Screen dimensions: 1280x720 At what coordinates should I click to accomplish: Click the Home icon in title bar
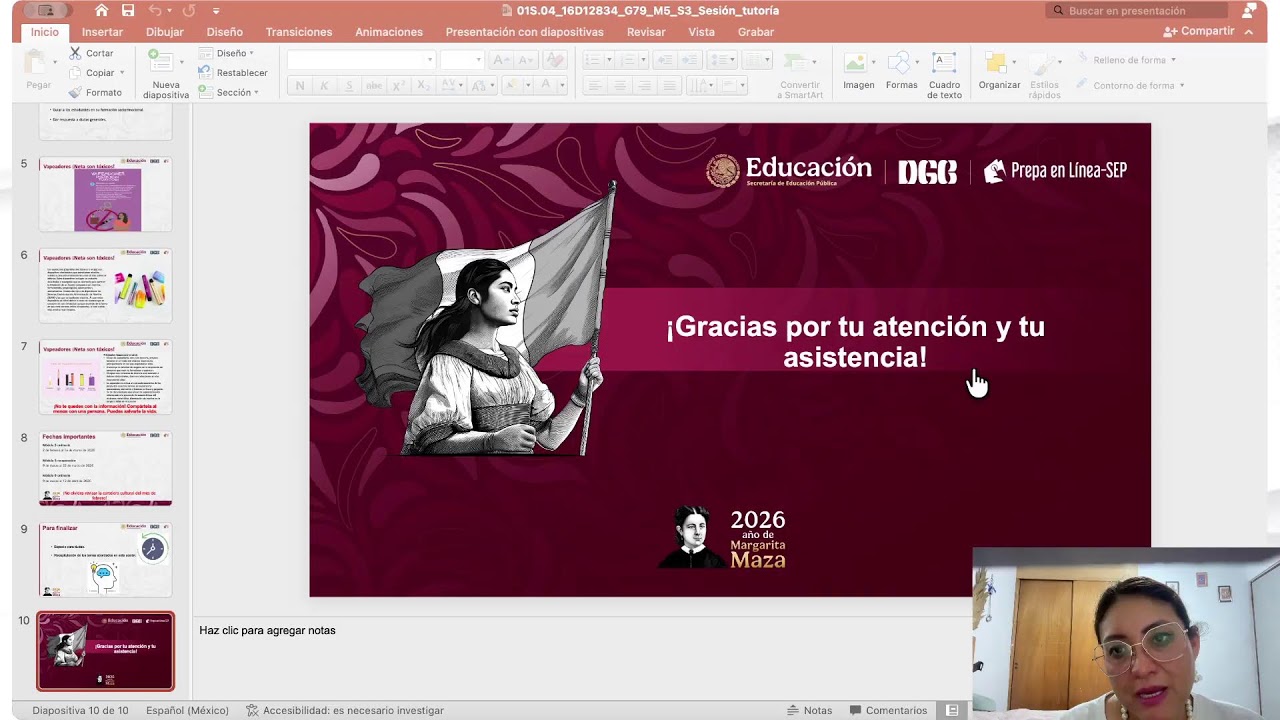click(101, 10)
